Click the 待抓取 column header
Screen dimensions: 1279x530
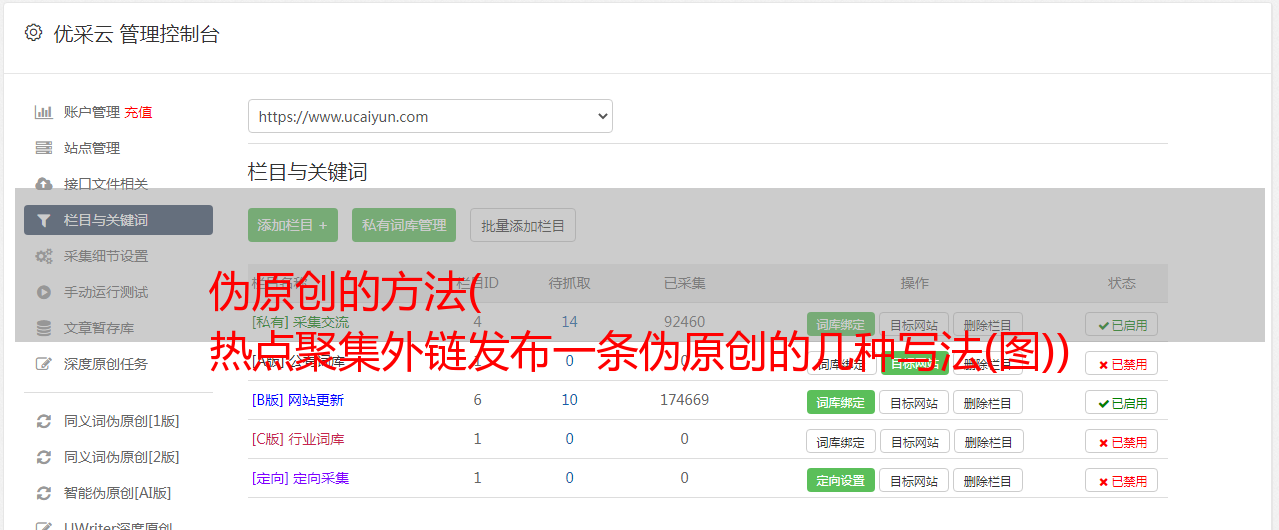(x=570, y=283)
